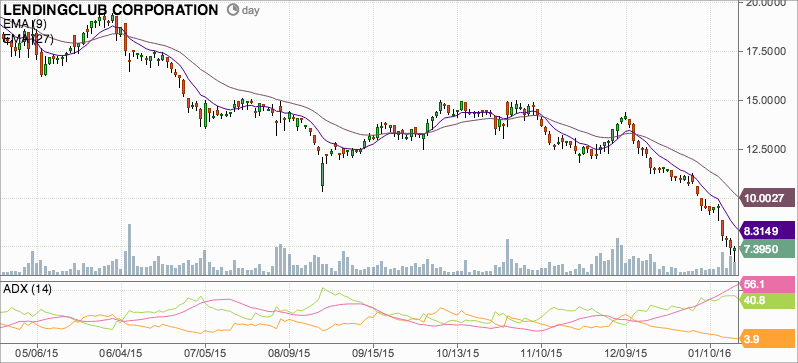This screenshot has width=798, height=363.
Task: Click the day interval label
Action: (250, 10)
